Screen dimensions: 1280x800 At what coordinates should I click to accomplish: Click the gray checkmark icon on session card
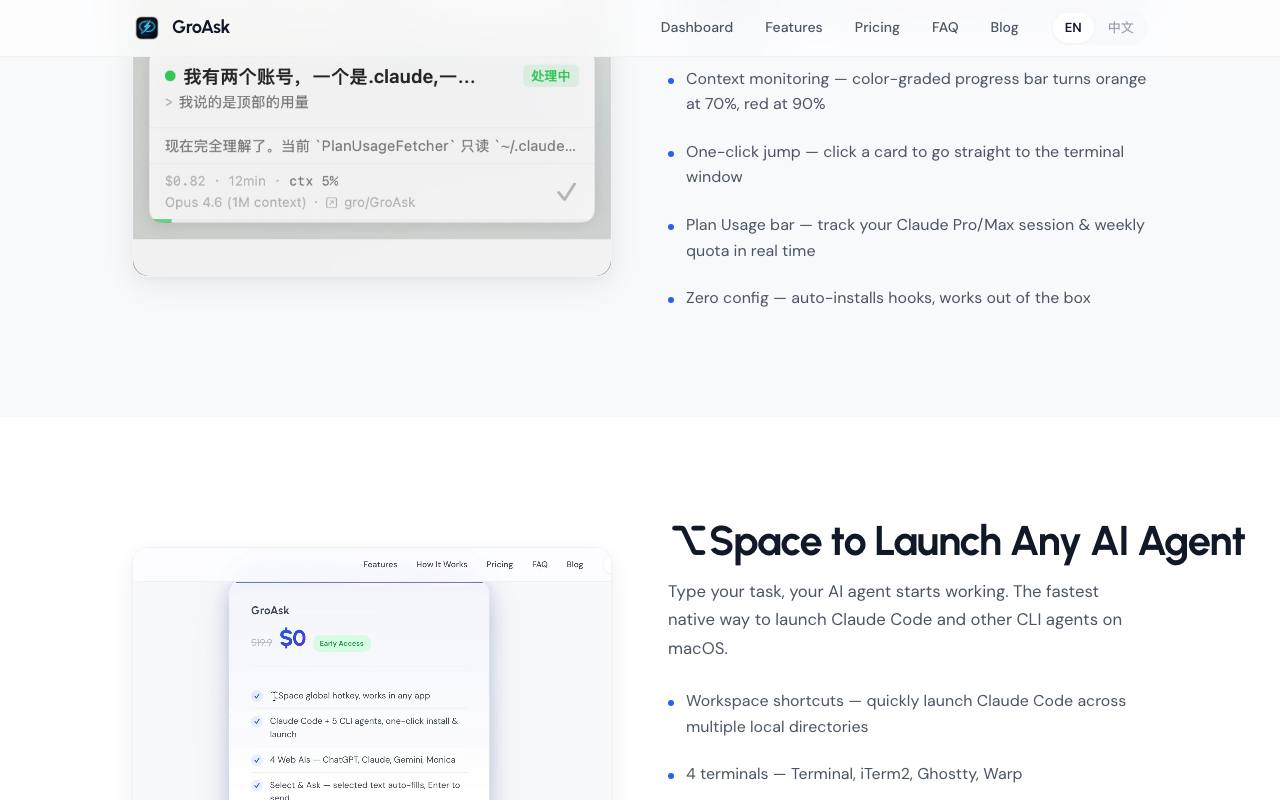pyautogui.click(x=566, y=191)
